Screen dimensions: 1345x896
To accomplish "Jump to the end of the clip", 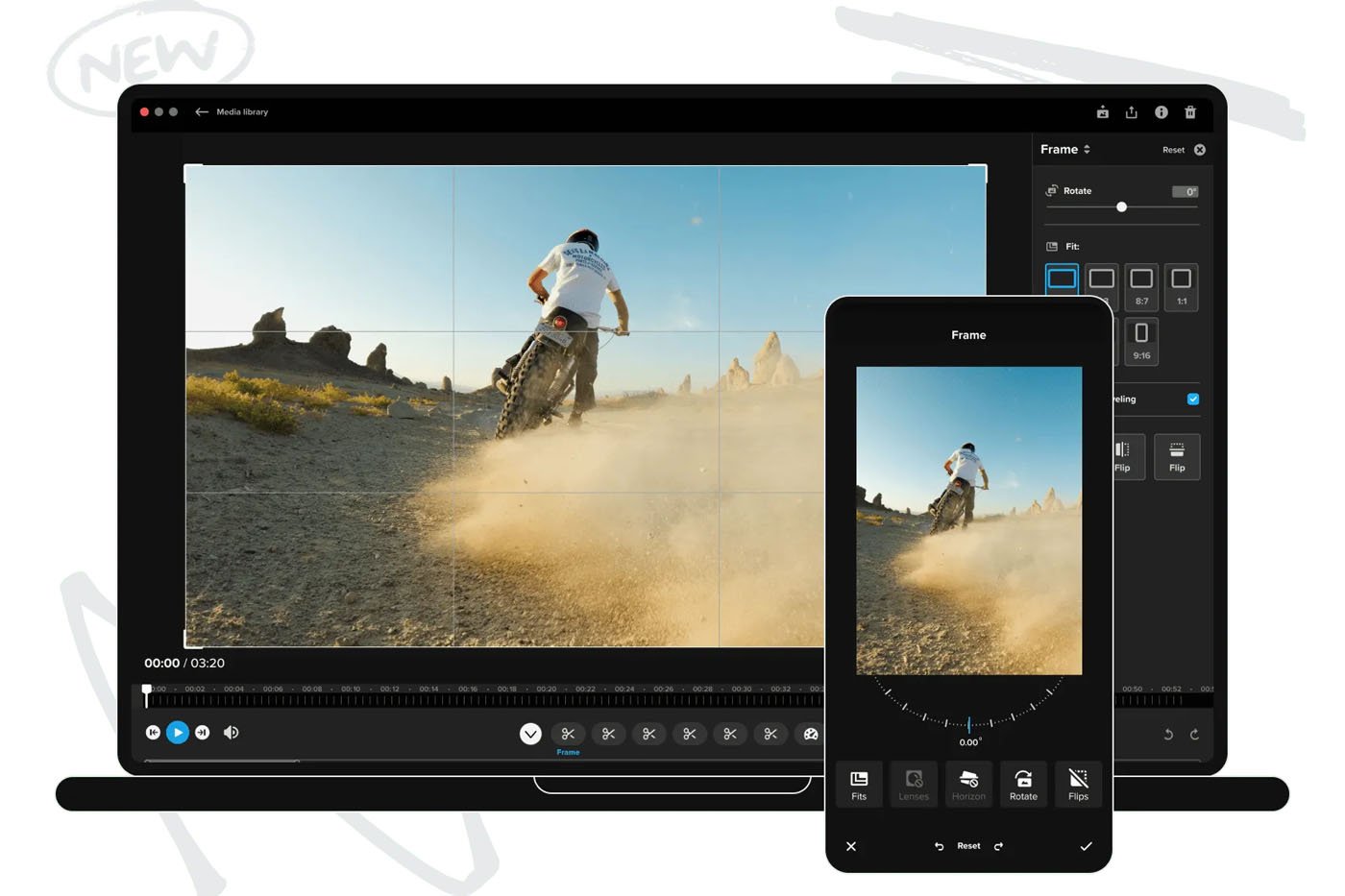I will pyautogui.click(x=203, y=733).
